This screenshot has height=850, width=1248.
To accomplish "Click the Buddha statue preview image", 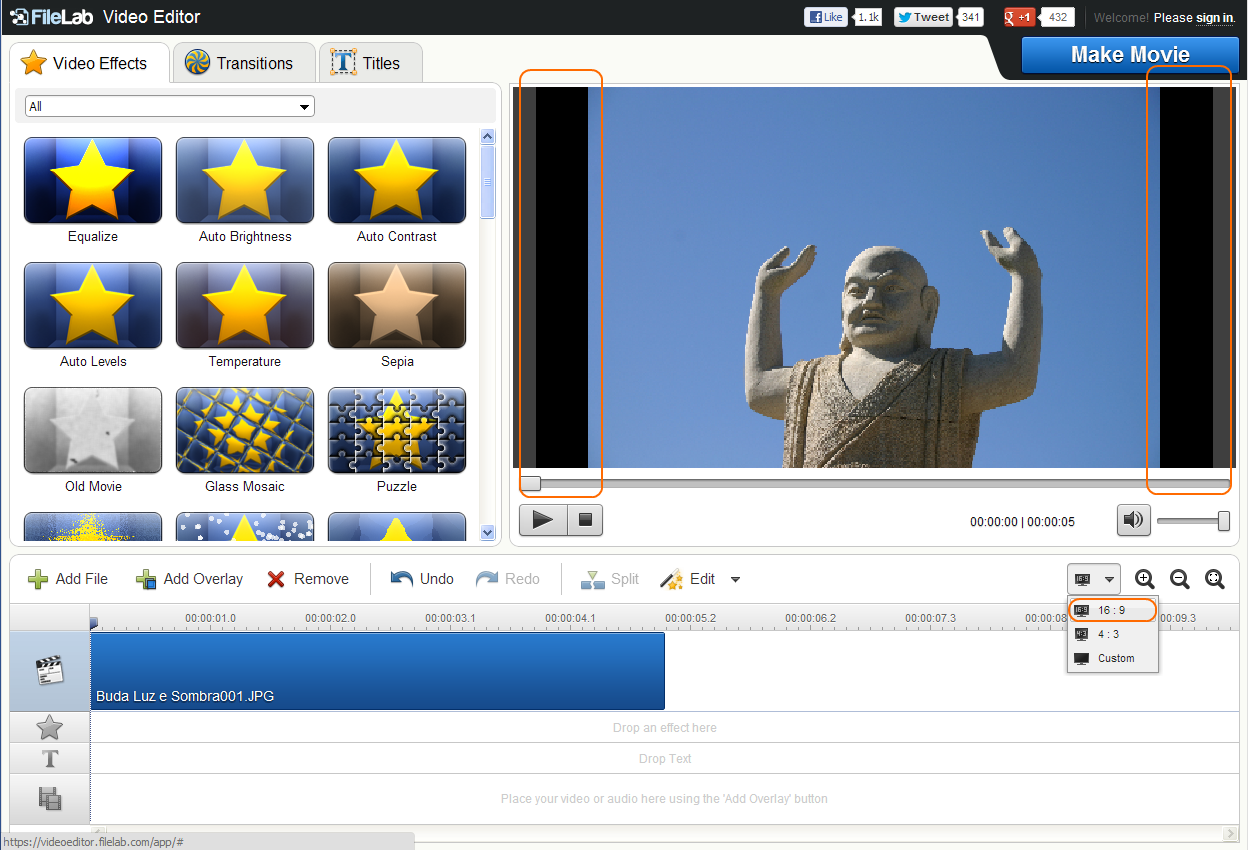I will (x=874, y=277).
